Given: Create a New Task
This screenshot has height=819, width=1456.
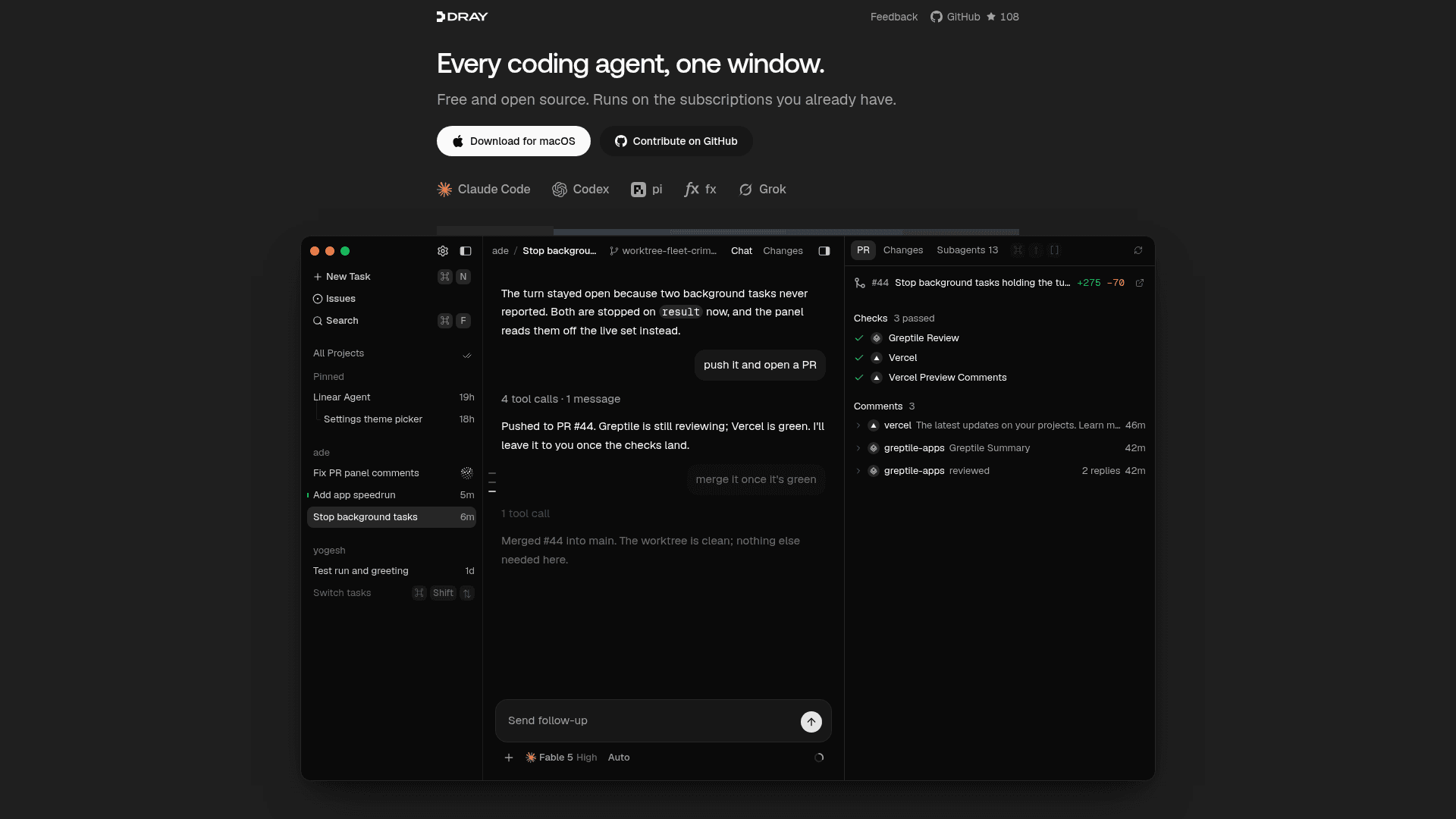Looking at the screenshot, I should pyautogui.click(x=391, y=277).
